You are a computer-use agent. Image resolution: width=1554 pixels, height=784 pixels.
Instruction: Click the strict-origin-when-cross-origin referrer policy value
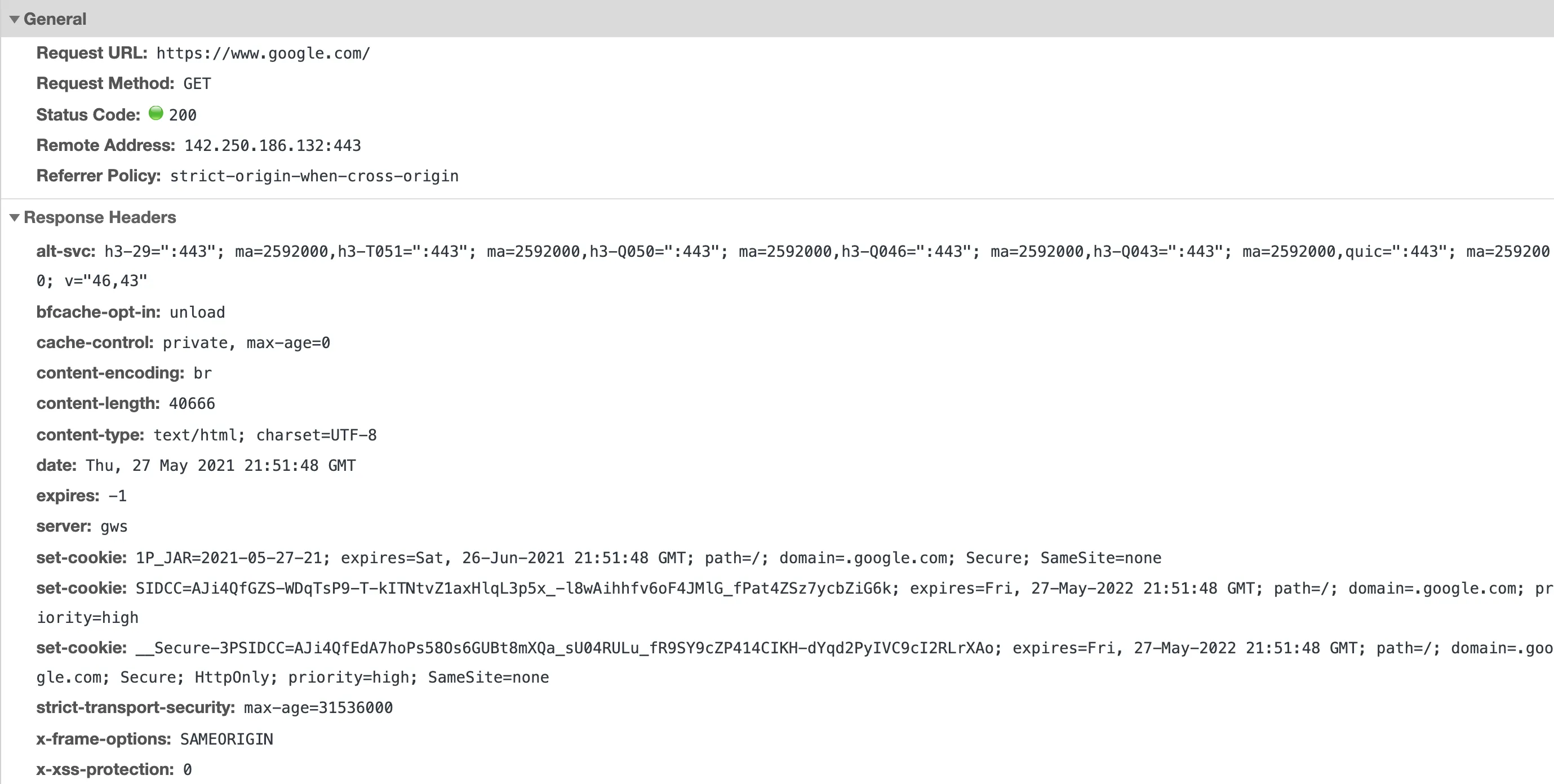[314, 176]
